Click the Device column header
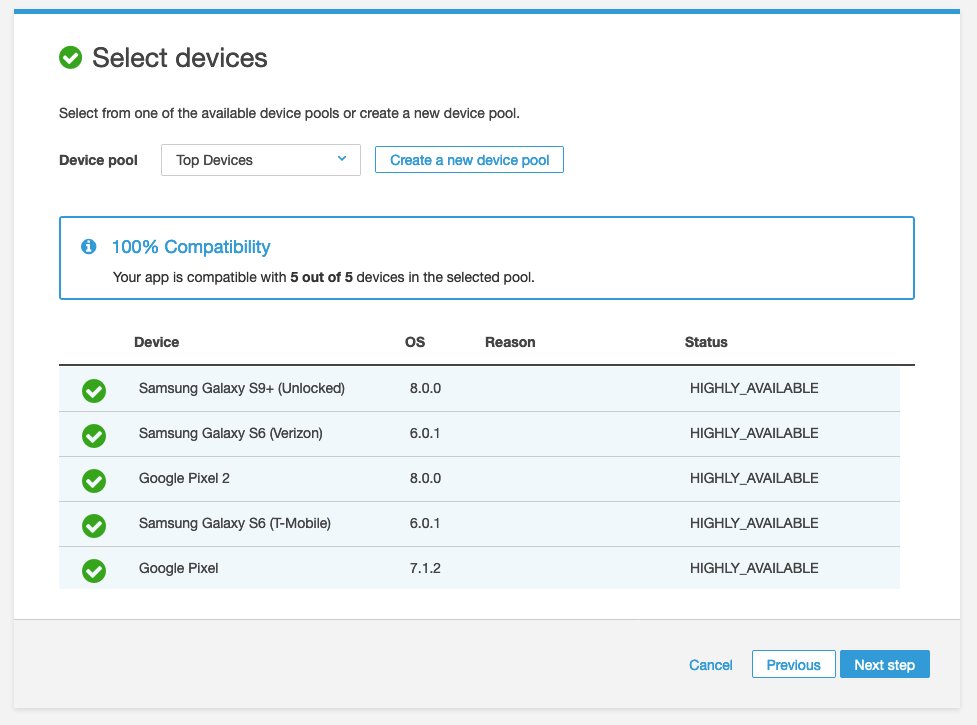The width and height of the screenshot is (977, 725). click(x=156, y=342)
